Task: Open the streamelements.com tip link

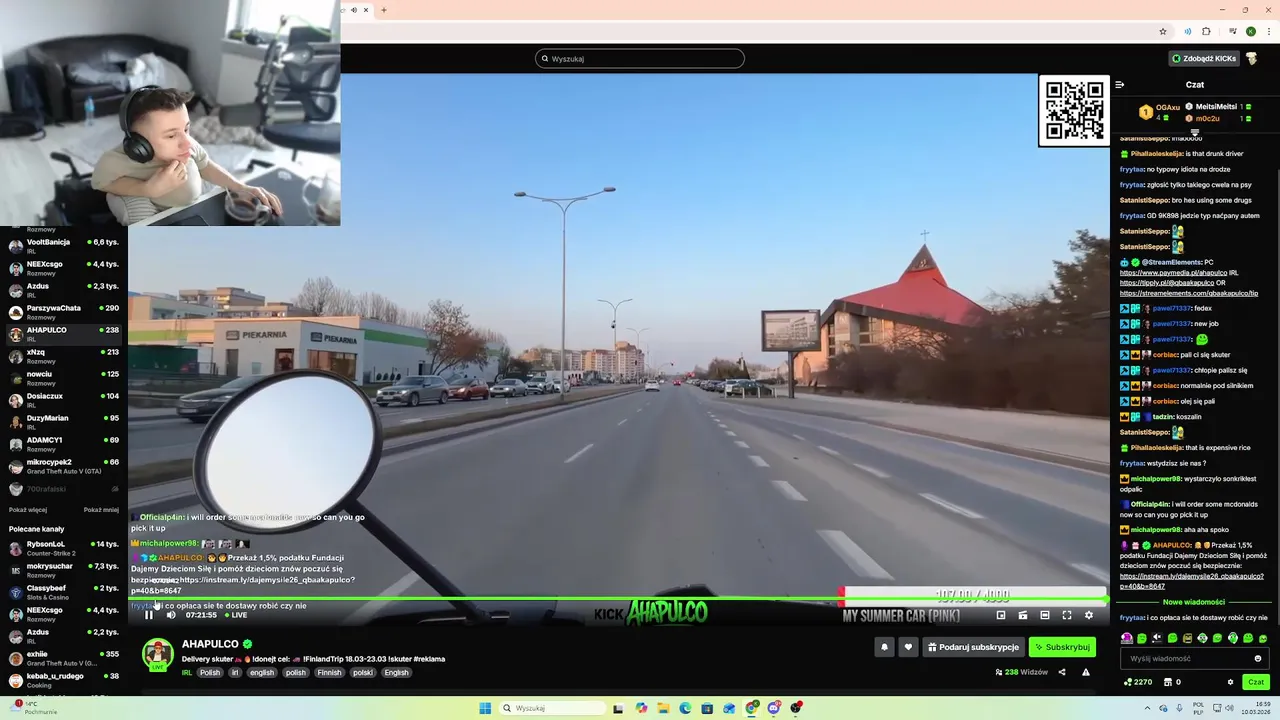Action: tap(1189, 293)
